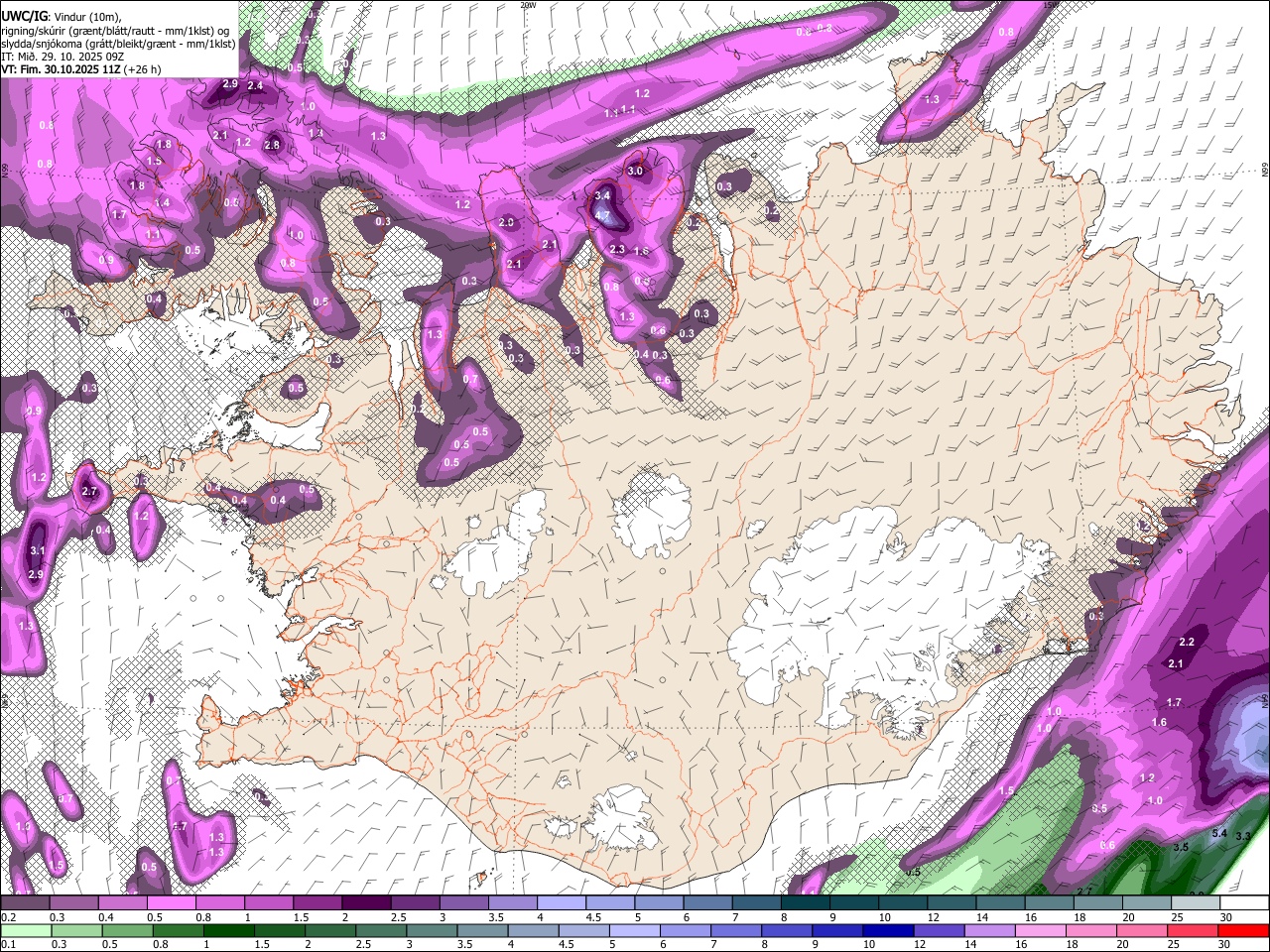
Task: Click the "20W" longitude label at map top
Action: click(528, 5)
